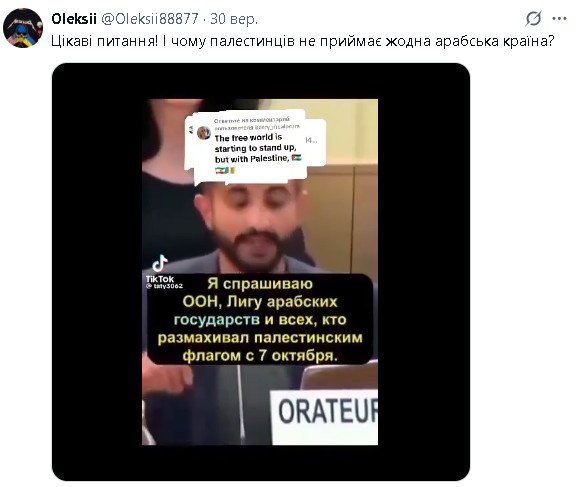
Task: Click the Grok explain-post icon
Action: click(533, 18)
